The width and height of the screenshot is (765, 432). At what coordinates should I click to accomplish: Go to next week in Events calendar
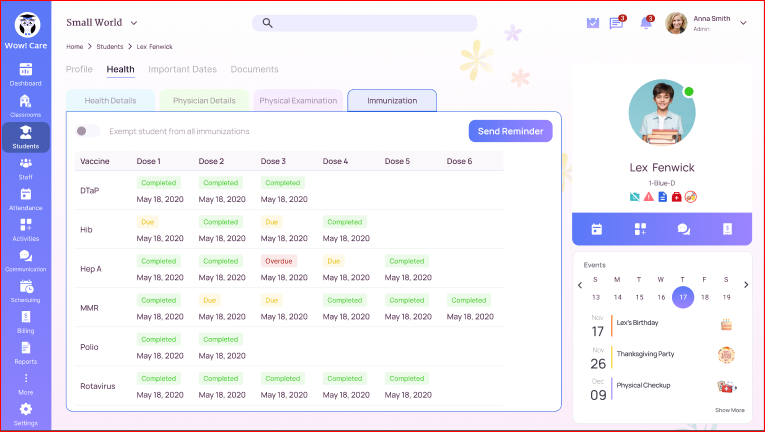pos(743,285)
